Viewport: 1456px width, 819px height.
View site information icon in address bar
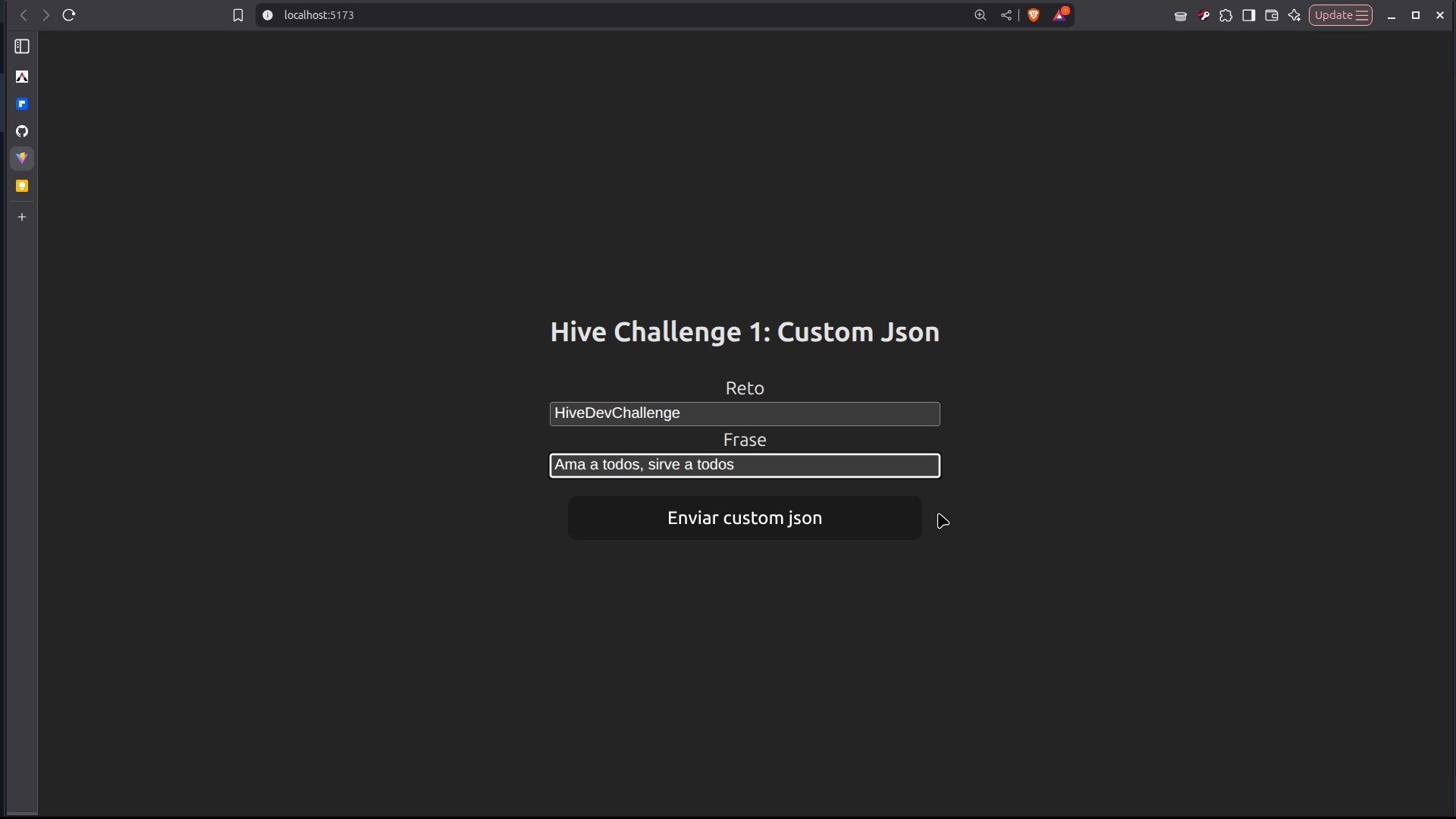[268, 15]
